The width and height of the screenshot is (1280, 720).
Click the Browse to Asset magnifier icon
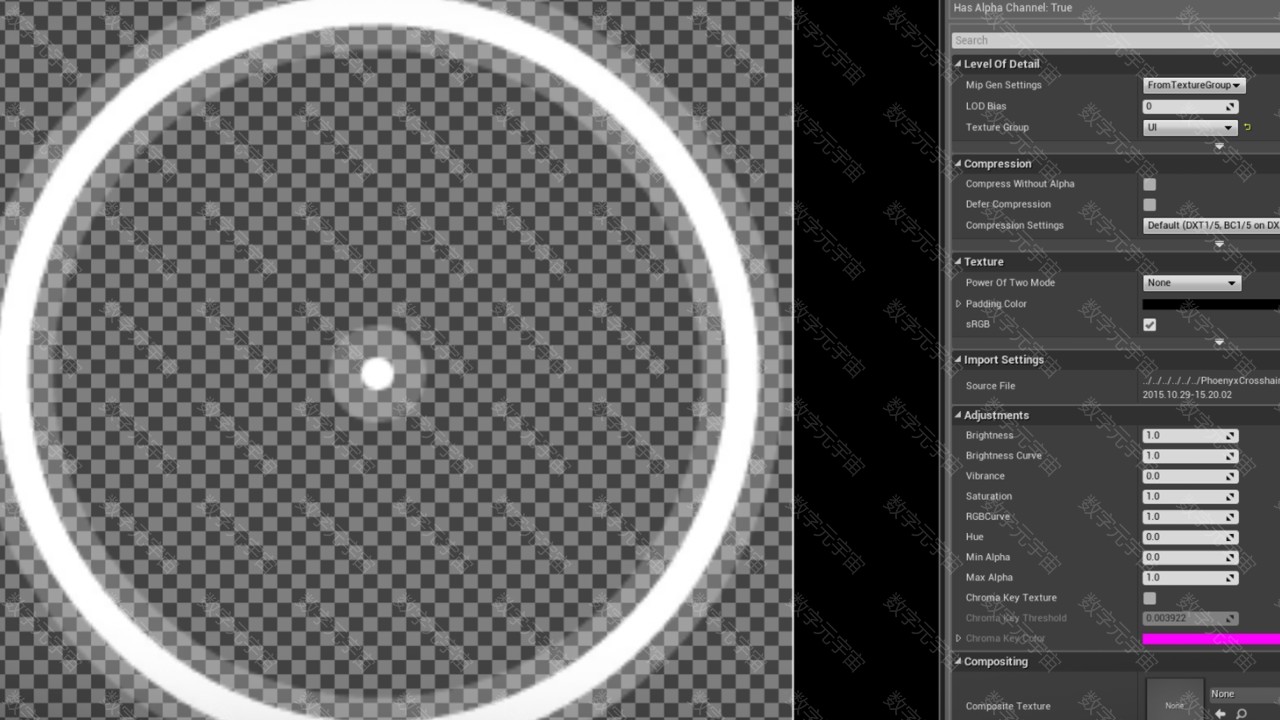1241,713
